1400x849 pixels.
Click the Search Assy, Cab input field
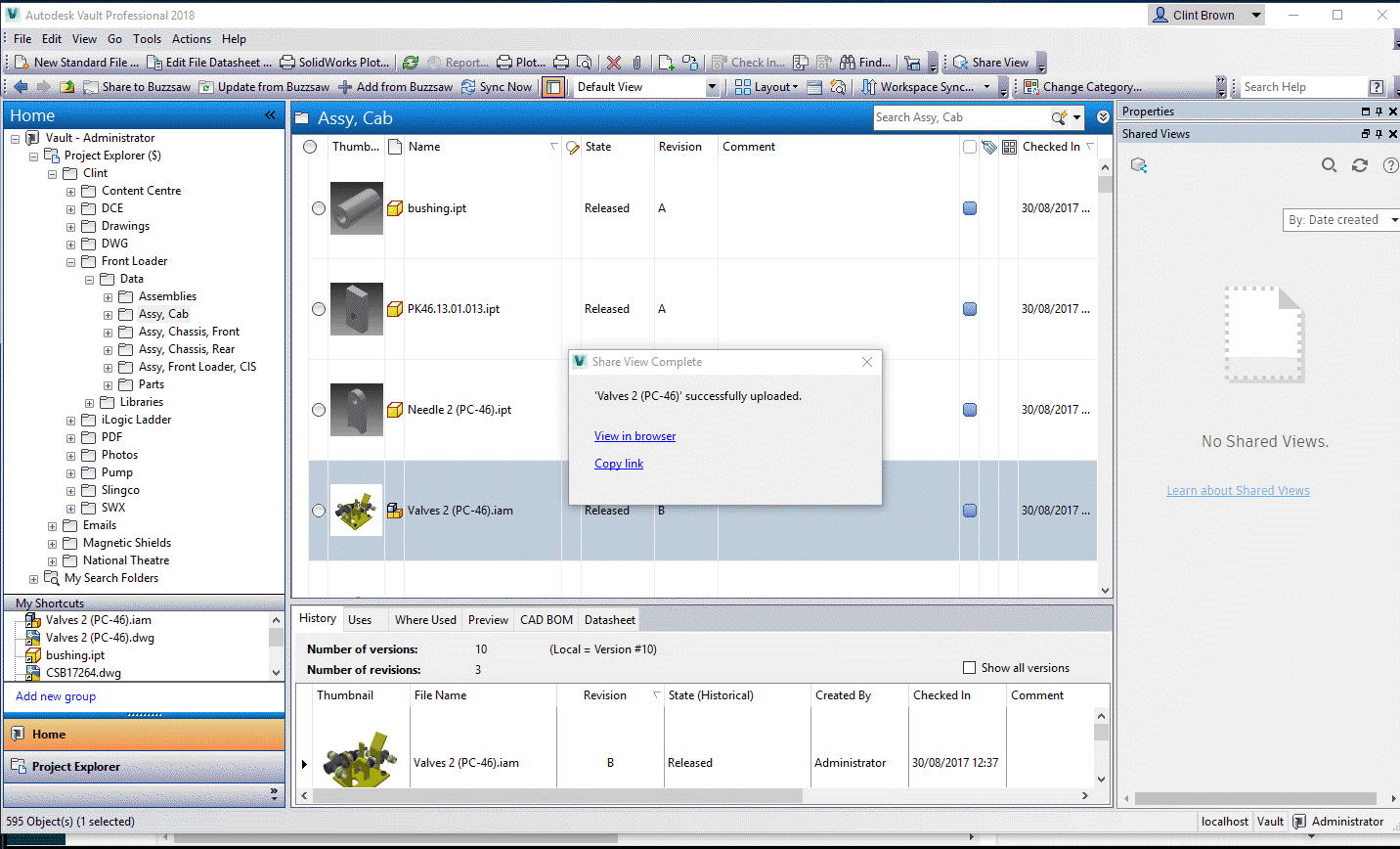pyautogui.click(x=961, y=117)
